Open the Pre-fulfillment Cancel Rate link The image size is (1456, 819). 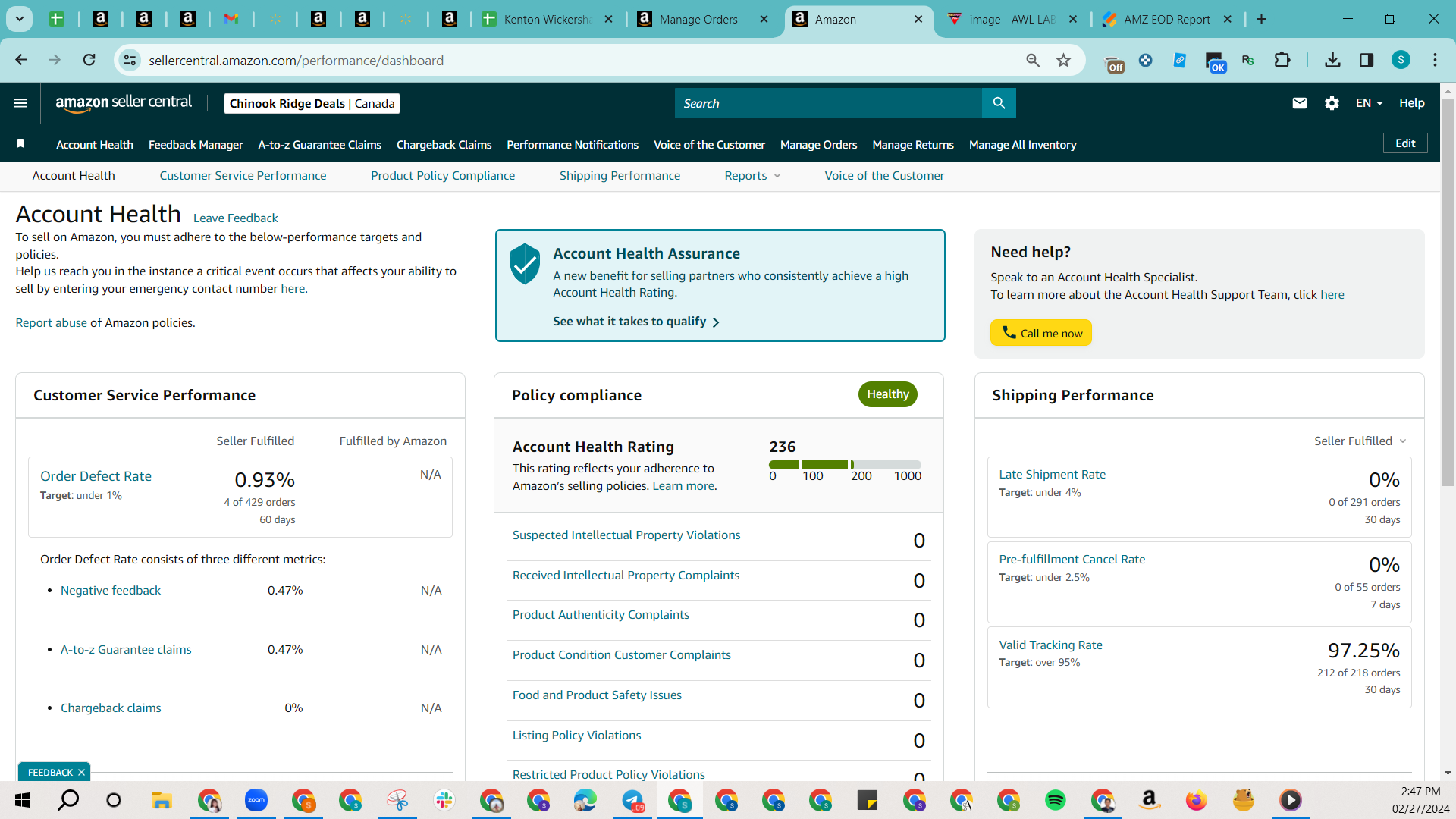(1072, 560)
